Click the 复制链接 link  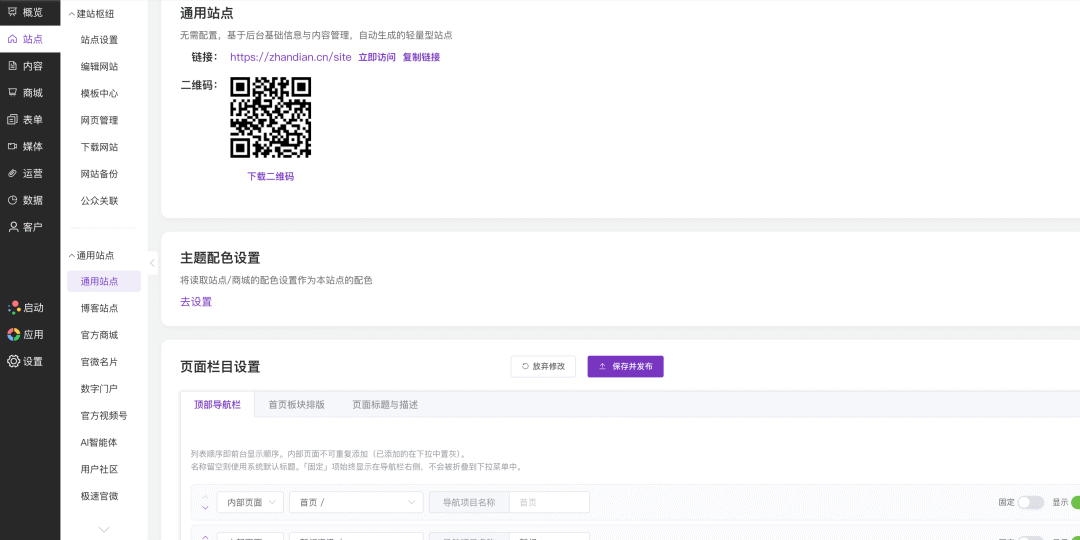click(x=421, y=57)
